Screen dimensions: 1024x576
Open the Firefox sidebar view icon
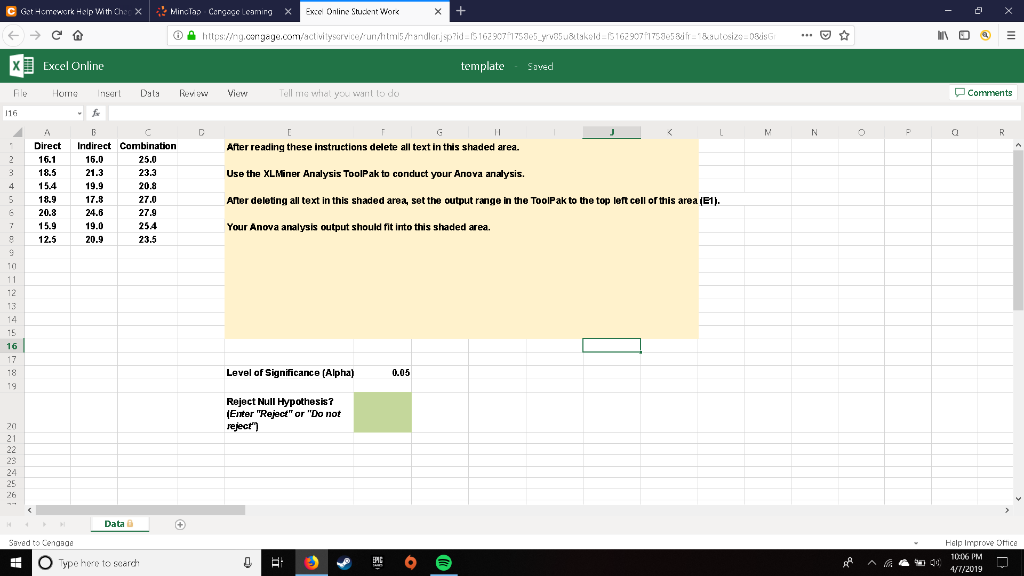coord(966,35)
